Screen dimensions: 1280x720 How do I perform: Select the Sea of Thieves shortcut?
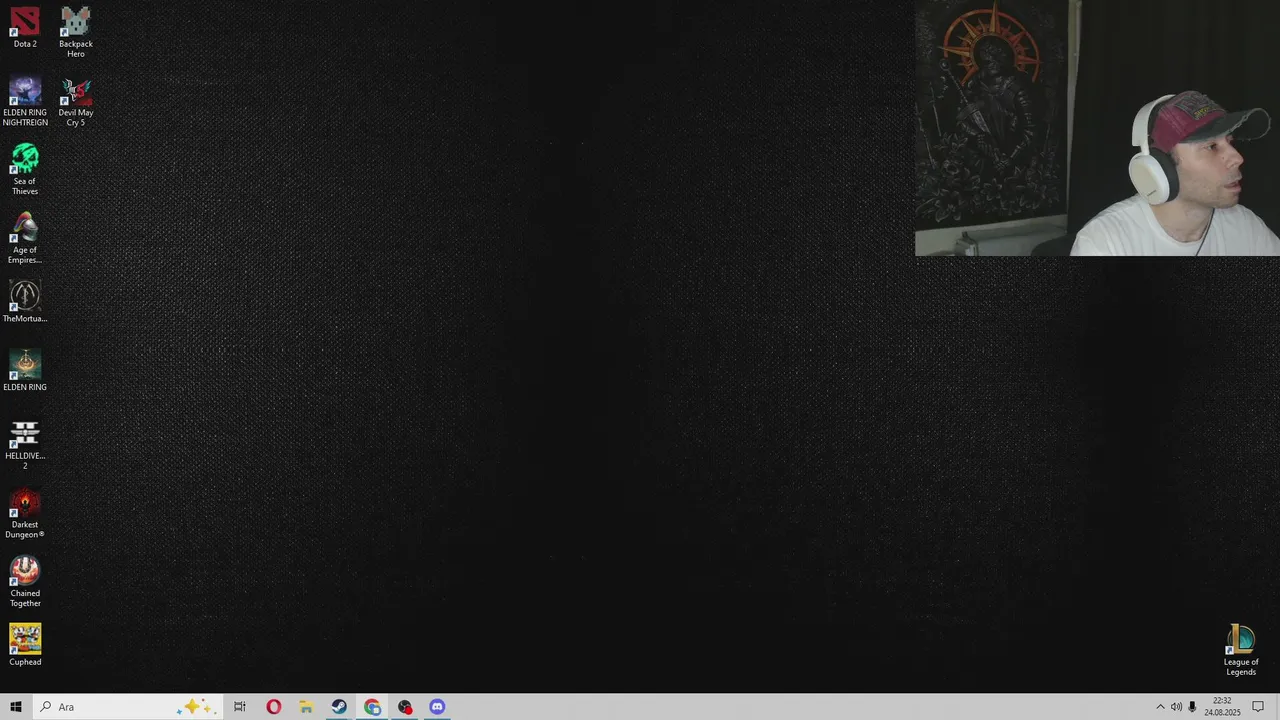pos(25,170)
